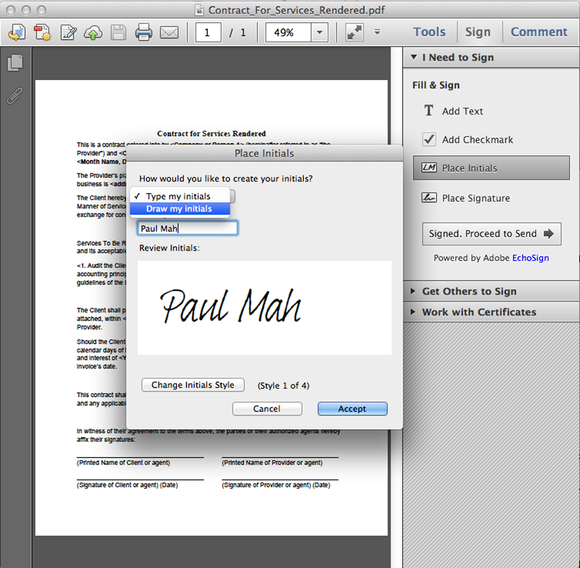Open the Tools pane

click(429, 32)
